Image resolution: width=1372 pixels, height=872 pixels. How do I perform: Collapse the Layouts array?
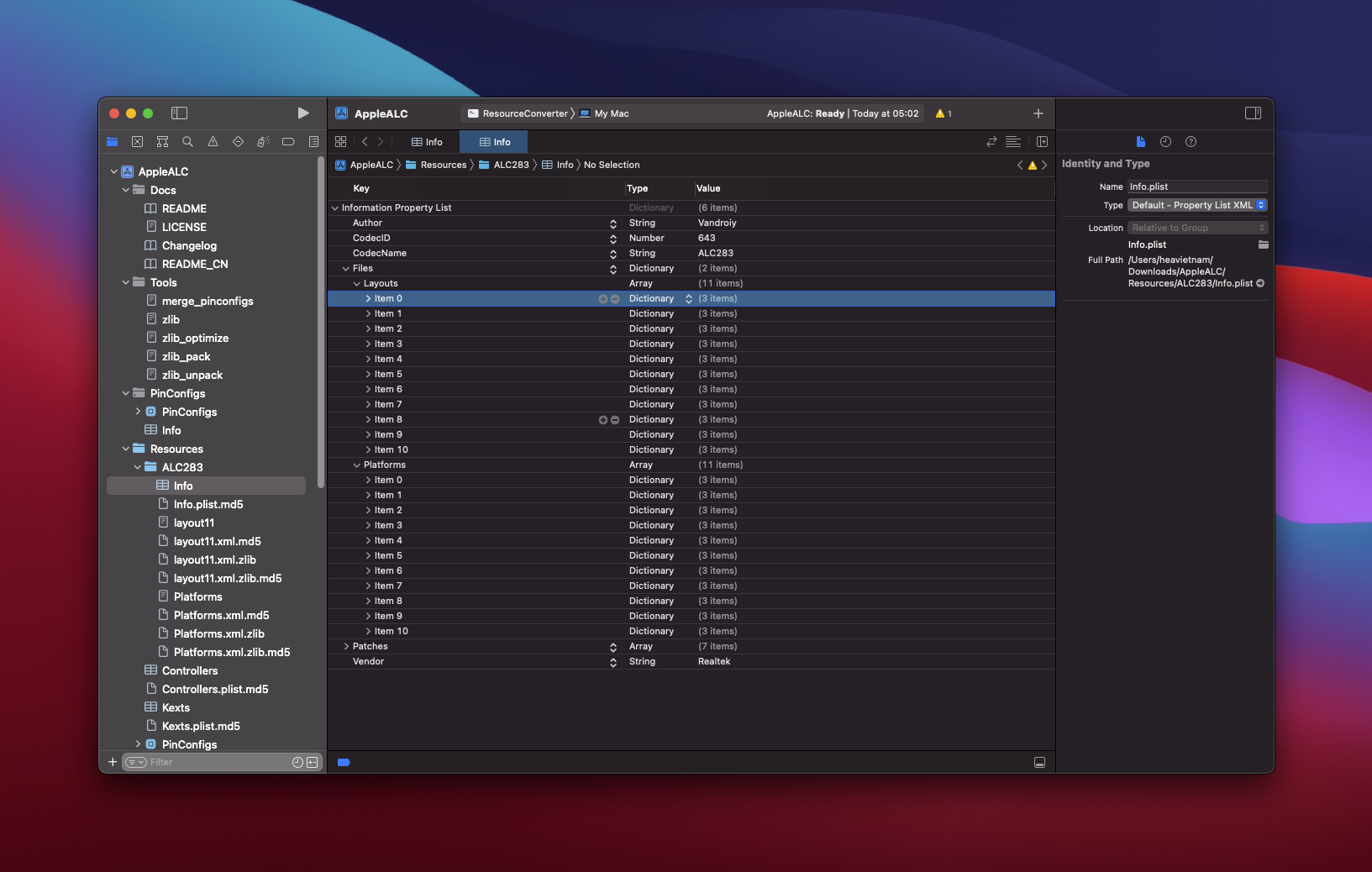[357, 284]
